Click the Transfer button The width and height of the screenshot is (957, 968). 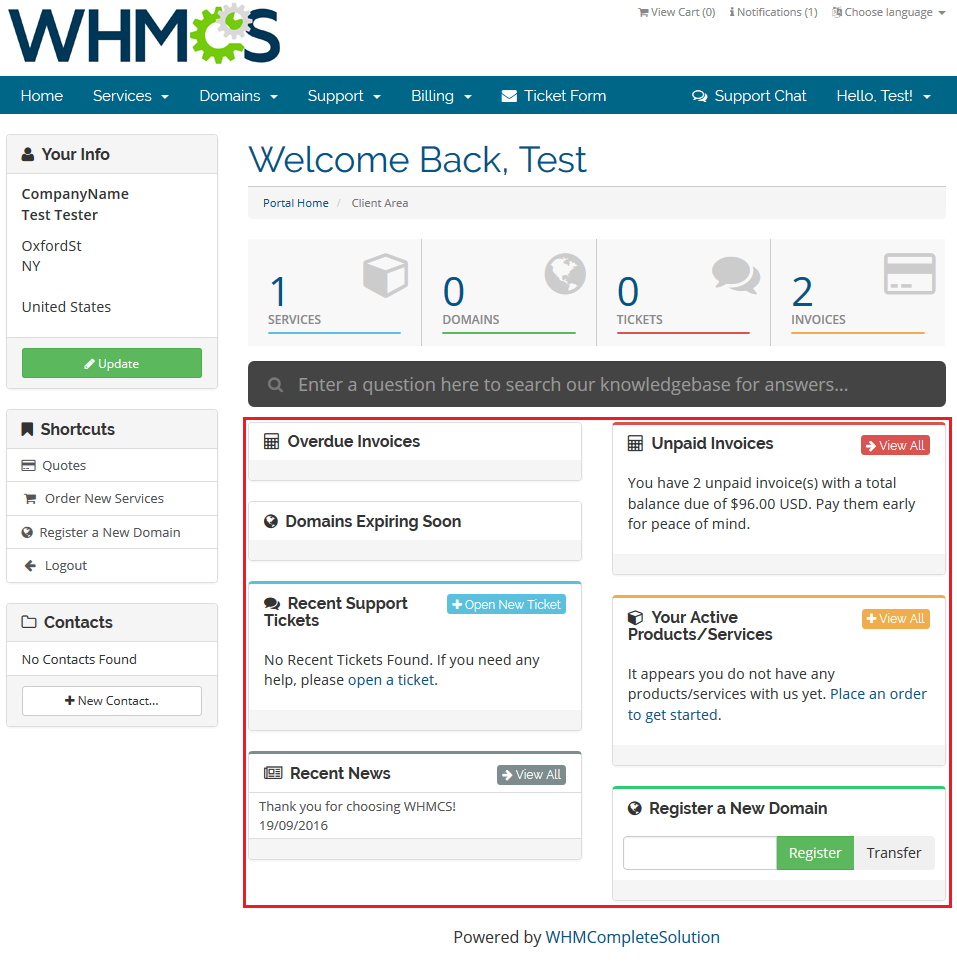tap(894, 853)
